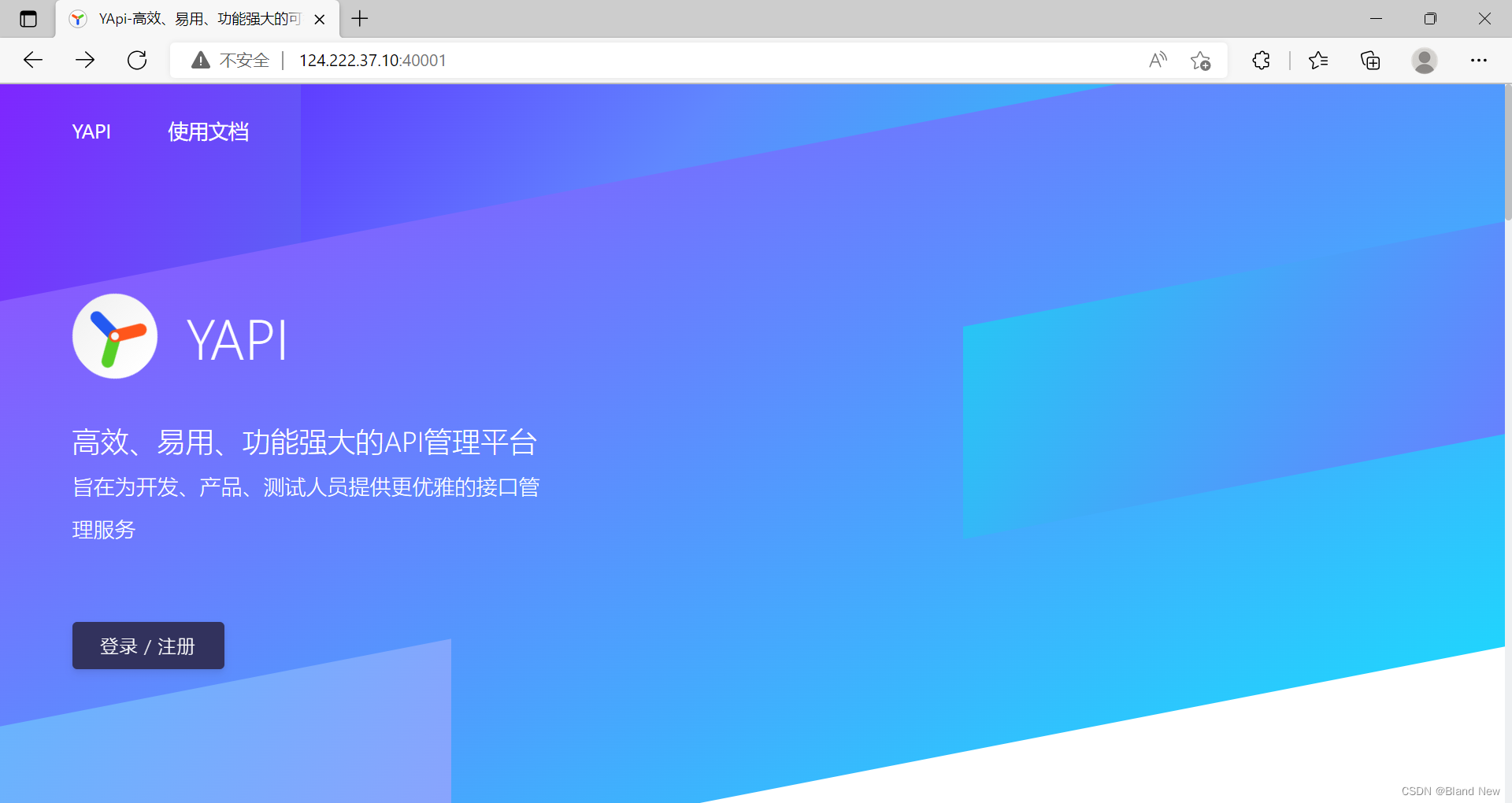
Task: Click the not secure warning icon
Action: coord(201,60)
